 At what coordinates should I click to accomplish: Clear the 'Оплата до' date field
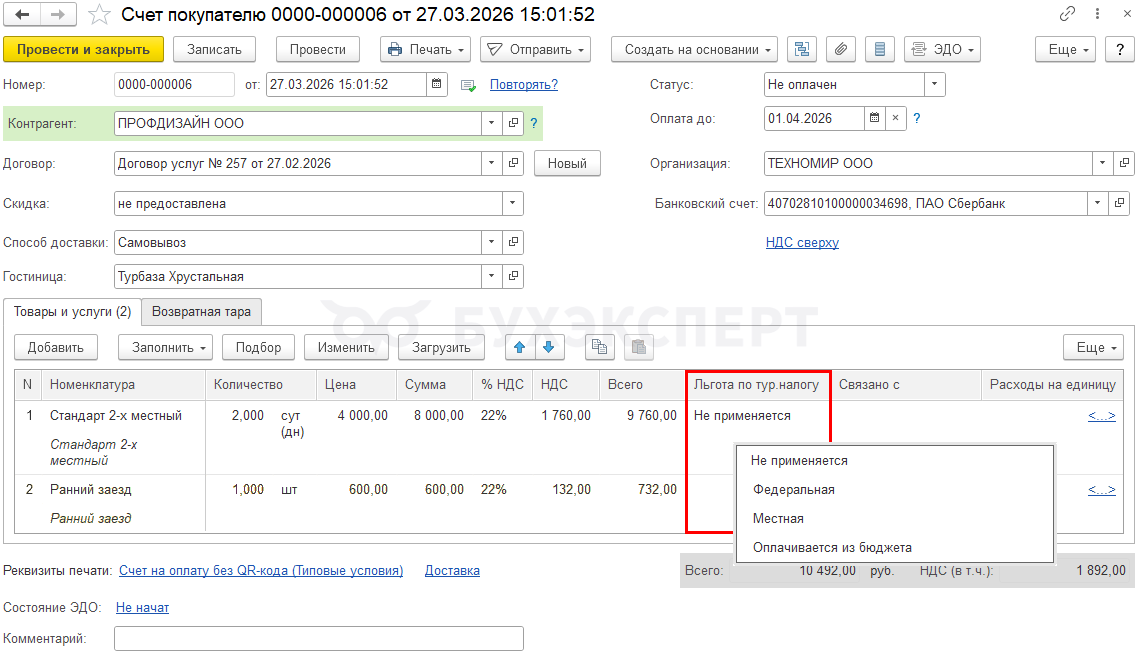pyautogui.click(x=895, y=118)
